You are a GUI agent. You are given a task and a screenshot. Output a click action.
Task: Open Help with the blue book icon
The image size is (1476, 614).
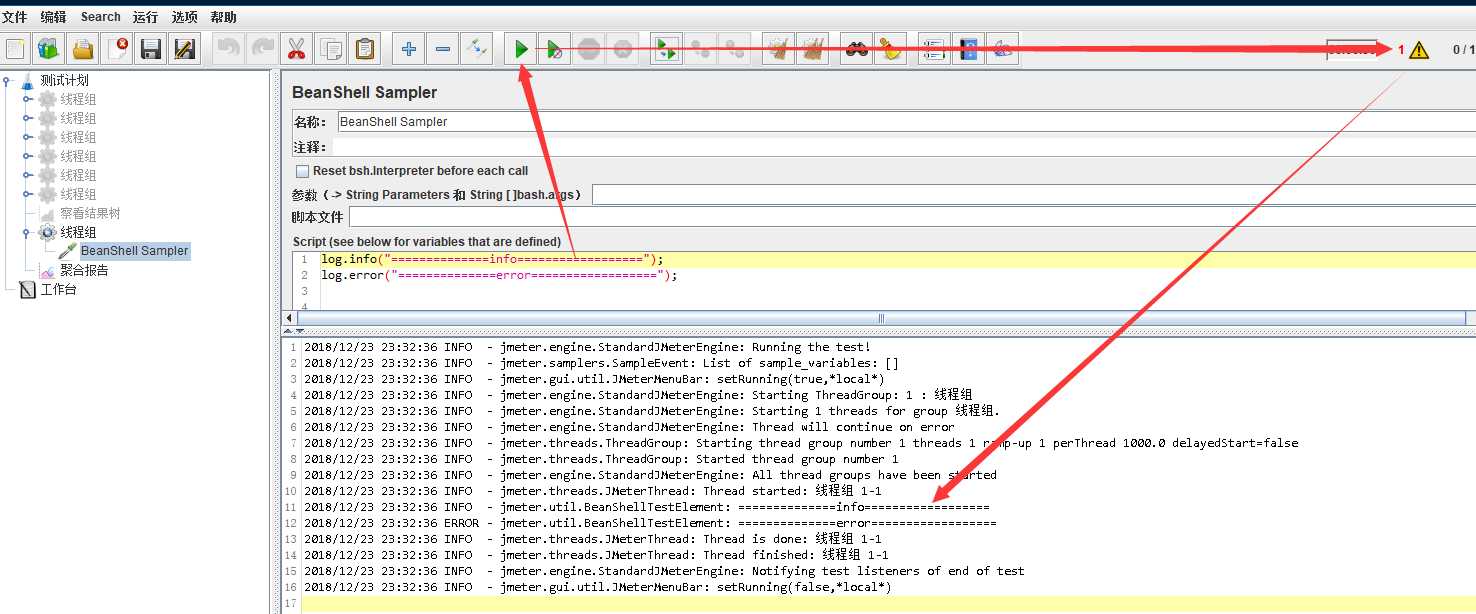coord(968,49)
